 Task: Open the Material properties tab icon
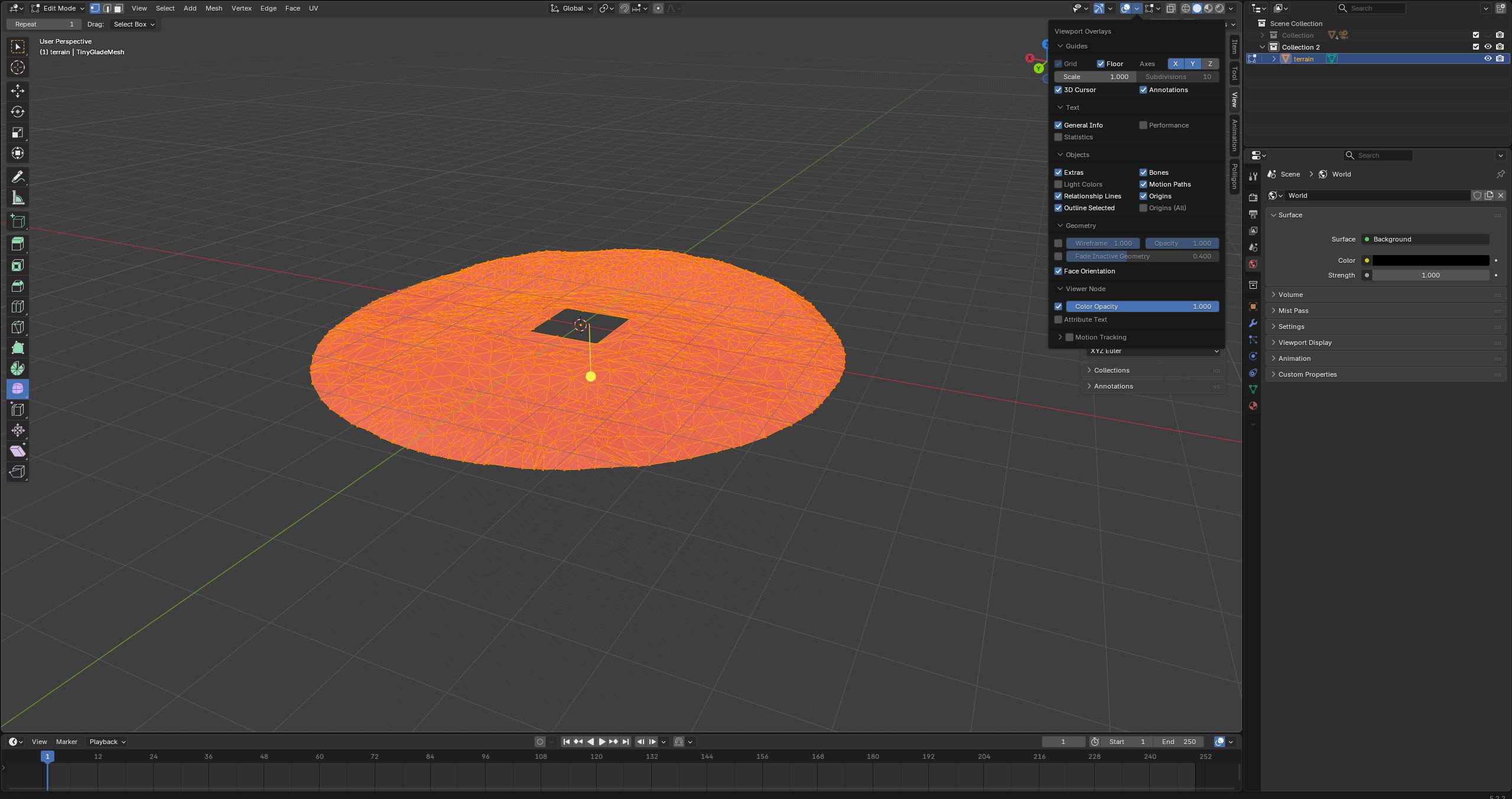(x=1253, y=406)
